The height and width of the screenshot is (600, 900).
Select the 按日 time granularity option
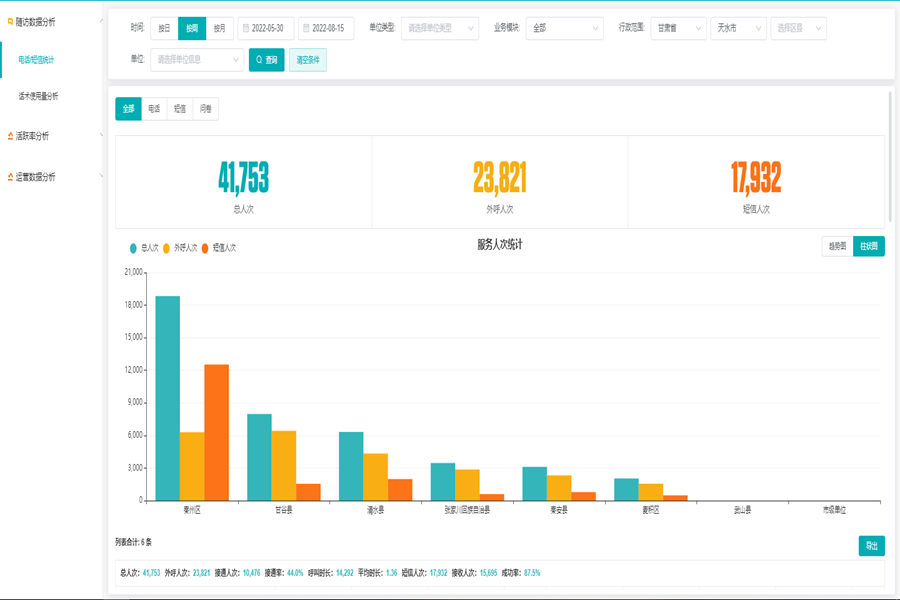coord(164,29)
